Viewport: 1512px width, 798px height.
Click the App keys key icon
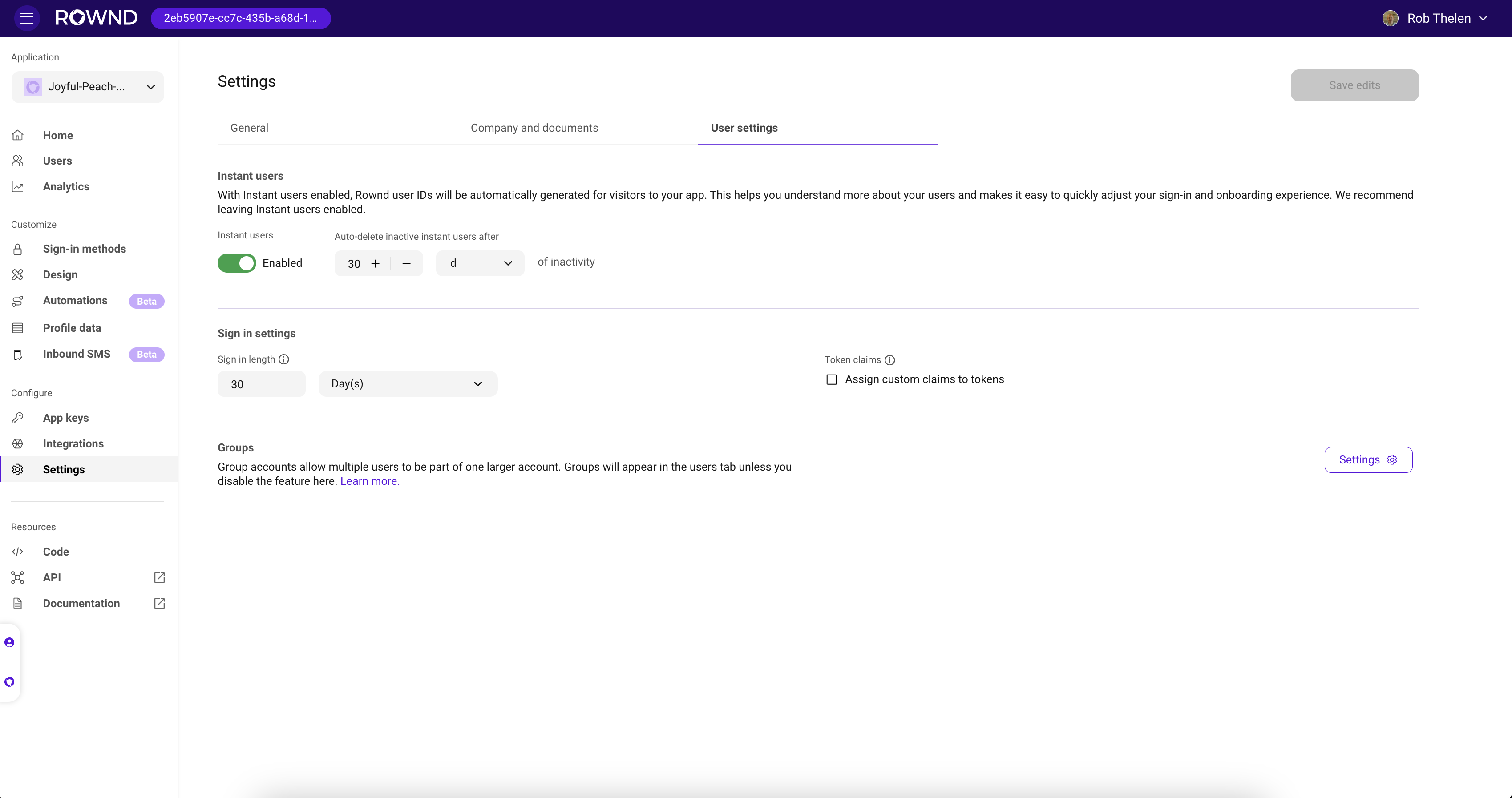click(x=18, y=418)
